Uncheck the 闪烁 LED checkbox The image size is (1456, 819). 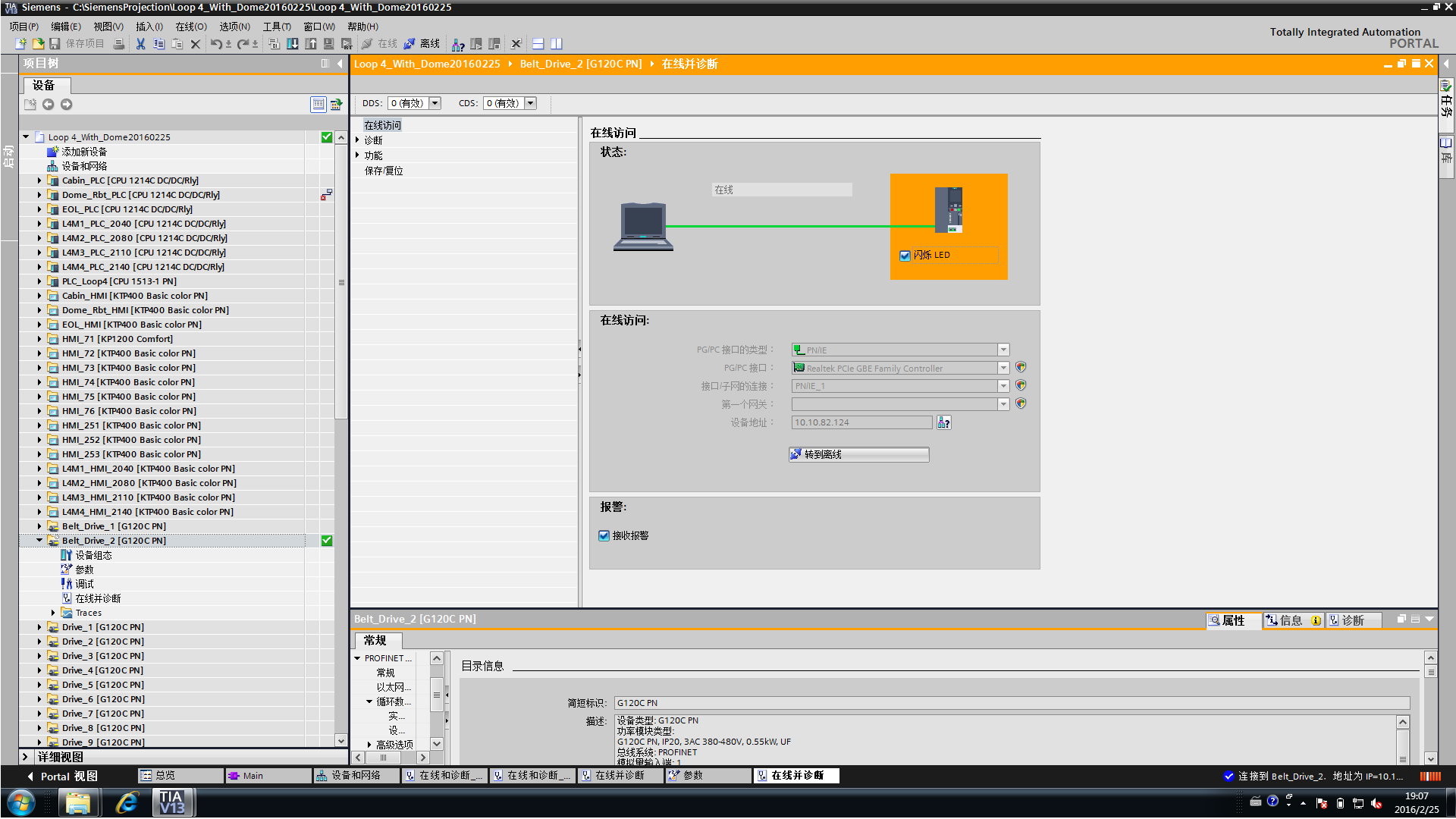pyautogui.click(x=905, y=256)
